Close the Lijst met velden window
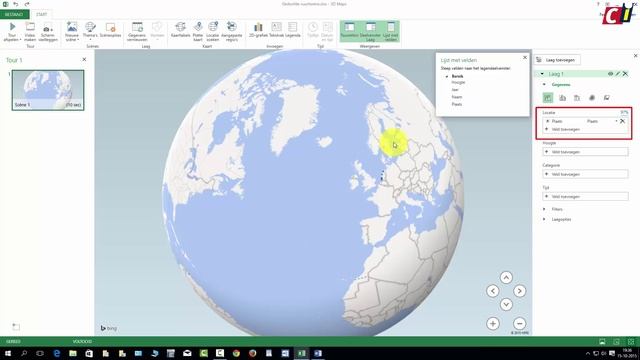640x360 pixels. (525, 58)
